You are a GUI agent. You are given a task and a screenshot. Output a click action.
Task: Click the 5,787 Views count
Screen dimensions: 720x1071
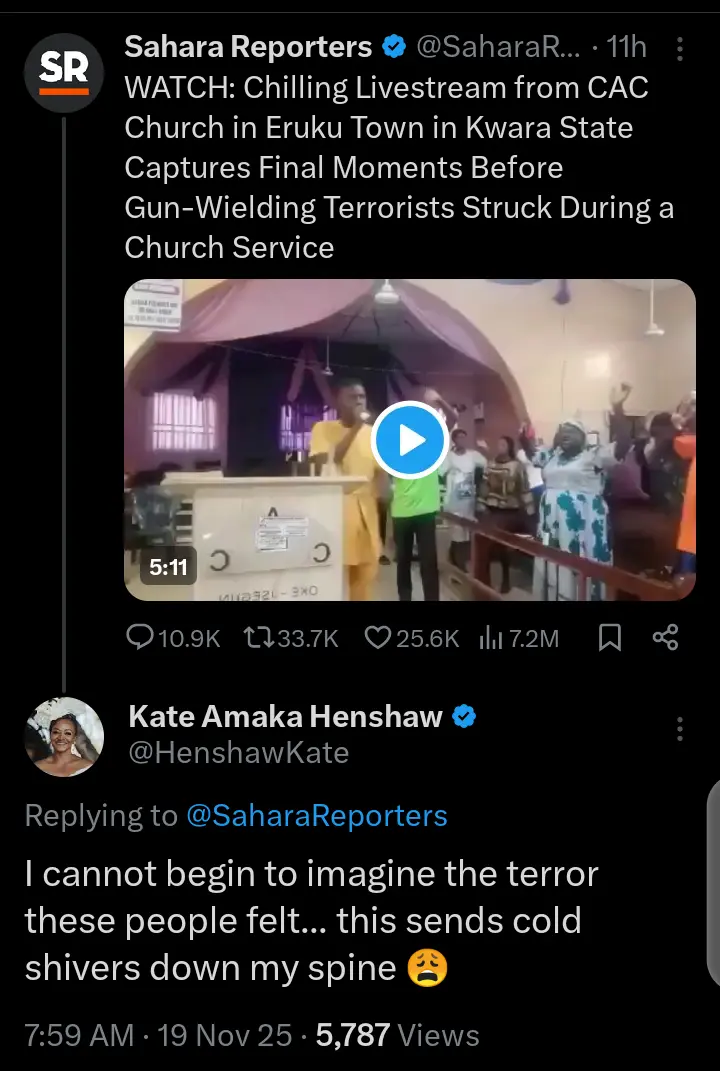tap(397, 1035)
